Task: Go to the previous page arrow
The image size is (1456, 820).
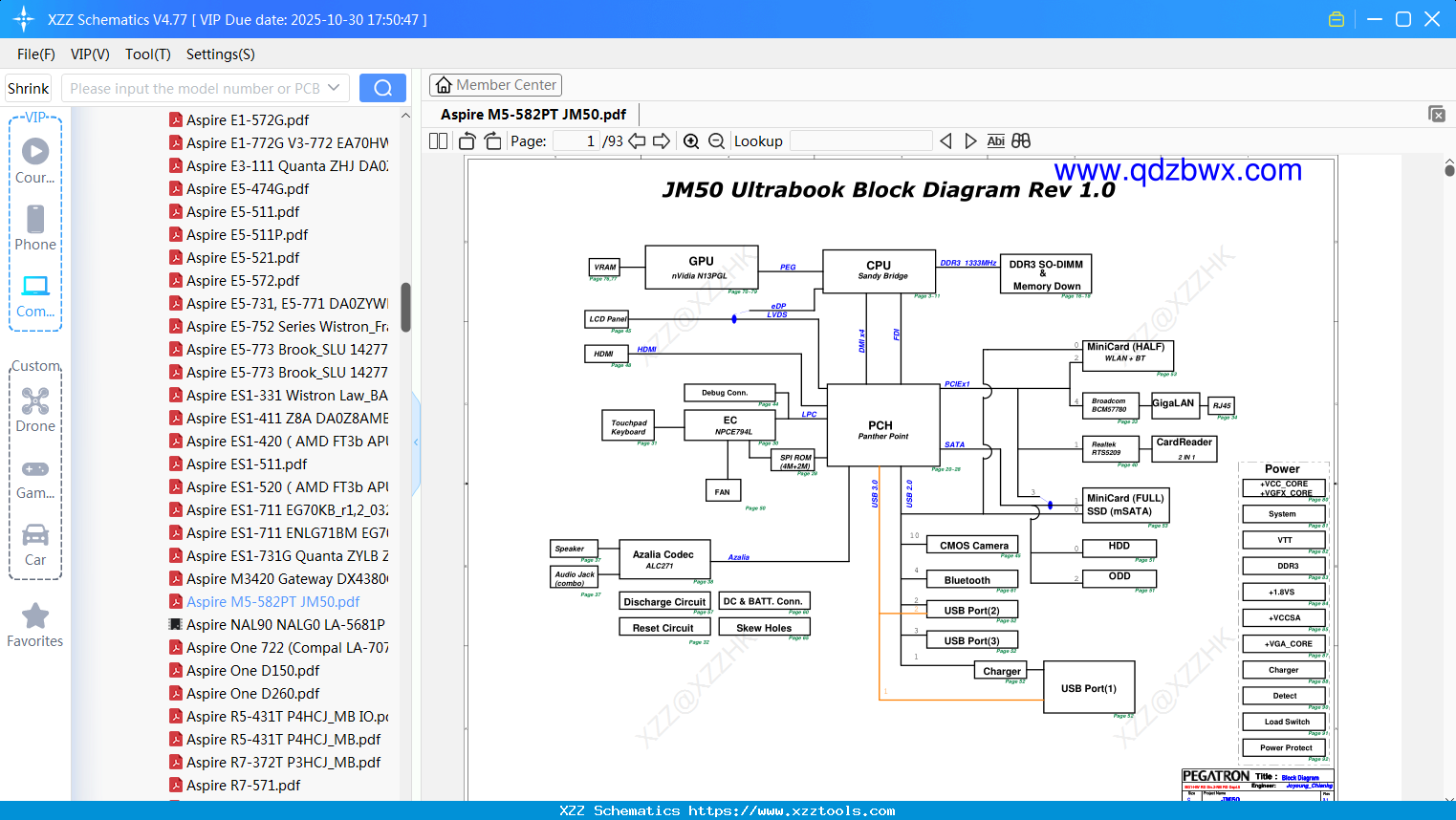Action: point(637,141)
